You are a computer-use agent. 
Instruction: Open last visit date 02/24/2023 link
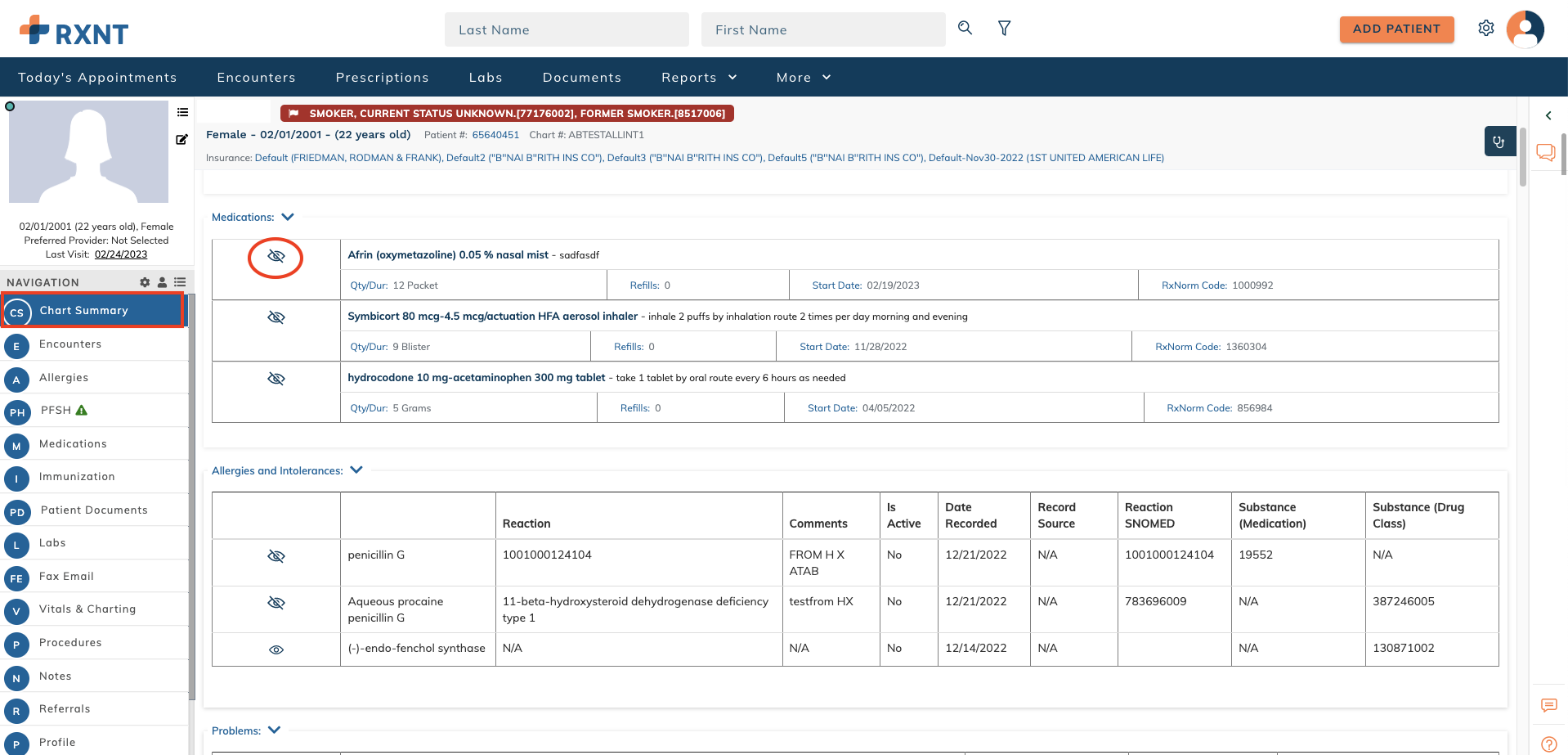121,254
